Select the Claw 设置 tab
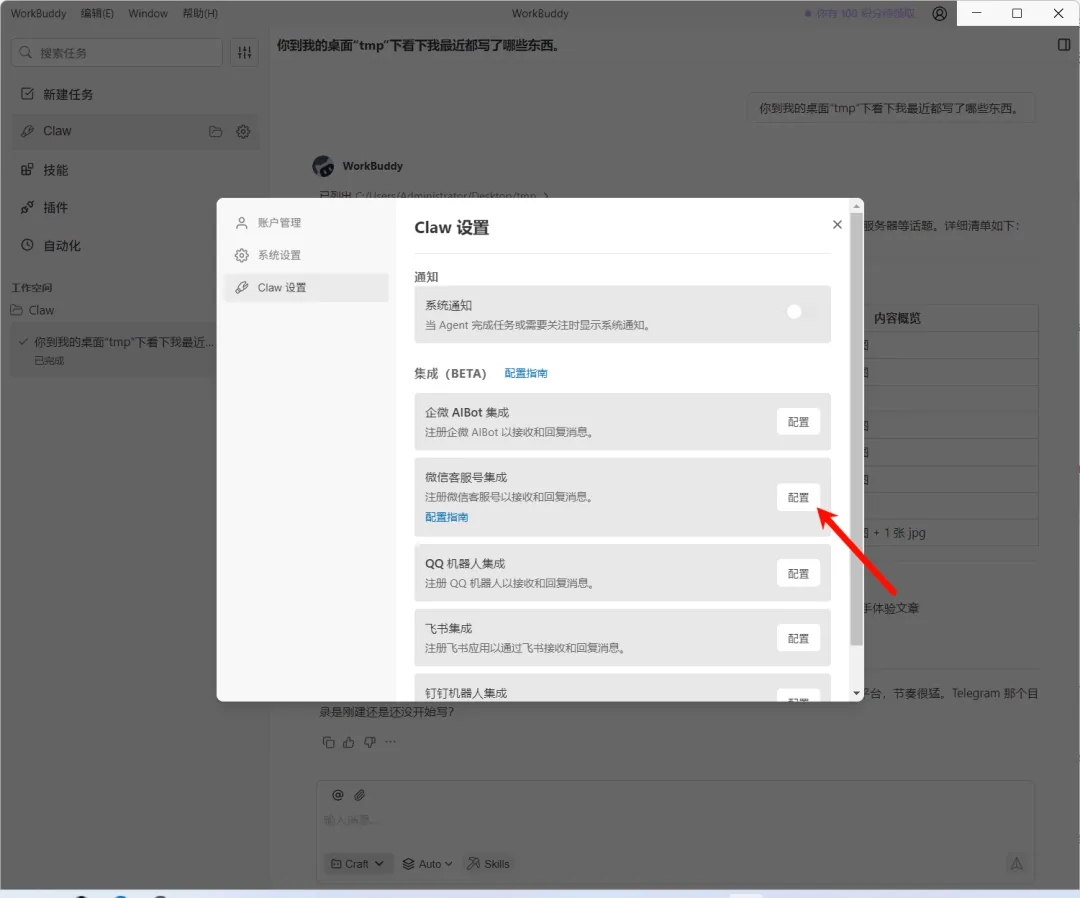The width and height of the screenshot is (1080, 898). (307, 287)
